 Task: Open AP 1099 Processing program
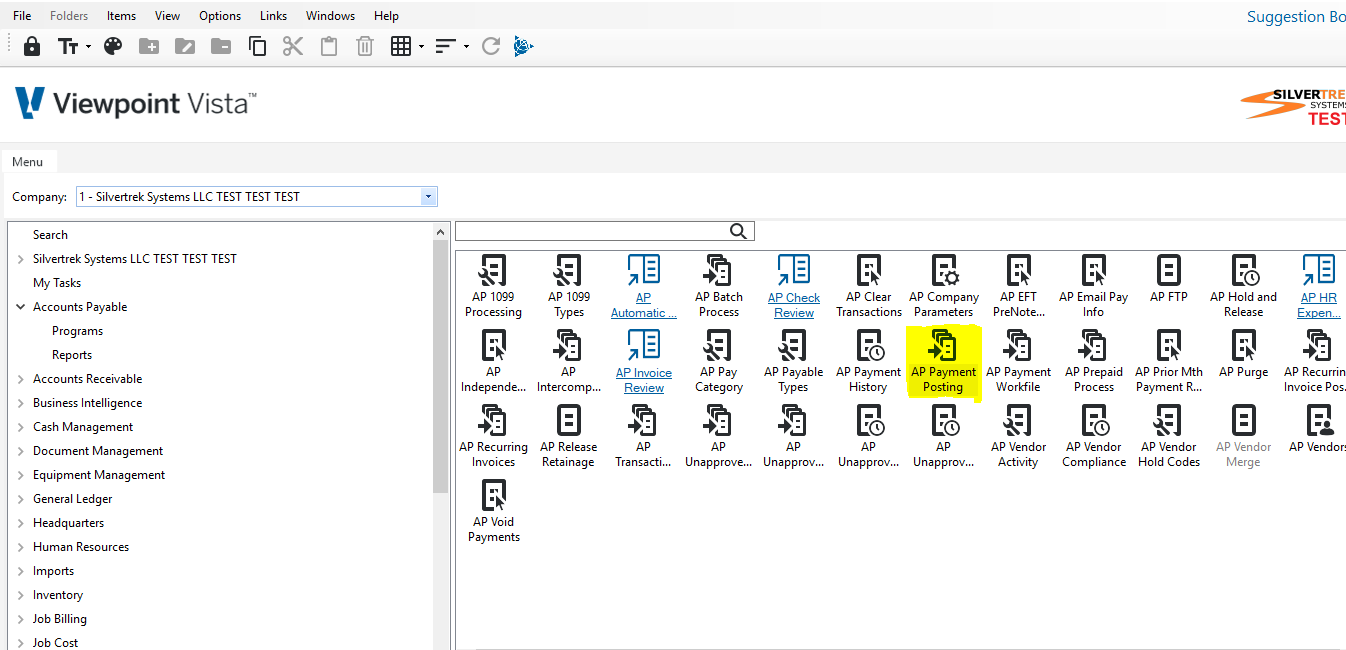coord(493,286)
